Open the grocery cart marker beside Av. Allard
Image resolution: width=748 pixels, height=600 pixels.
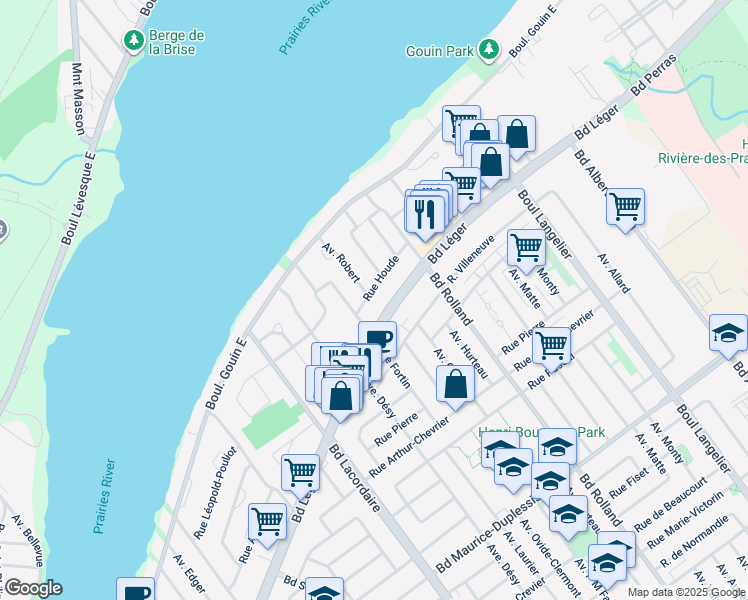coord(625,207)
